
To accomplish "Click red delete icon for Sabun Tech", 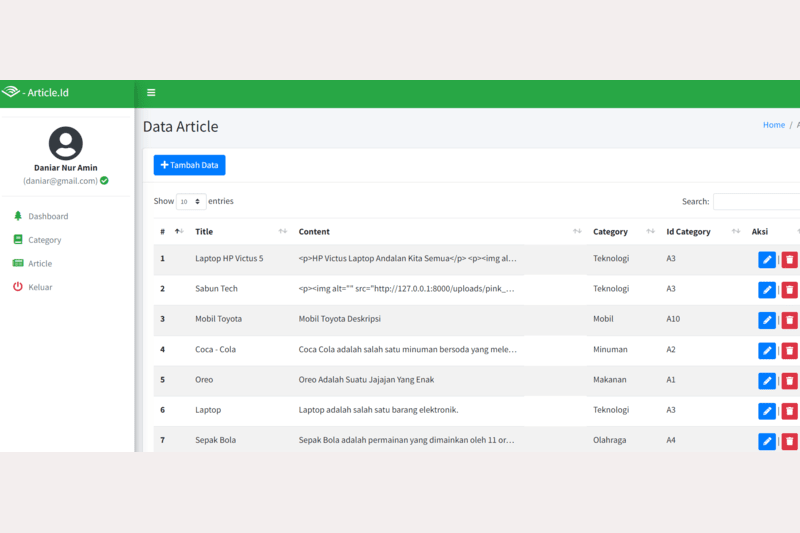I will 789,290.
